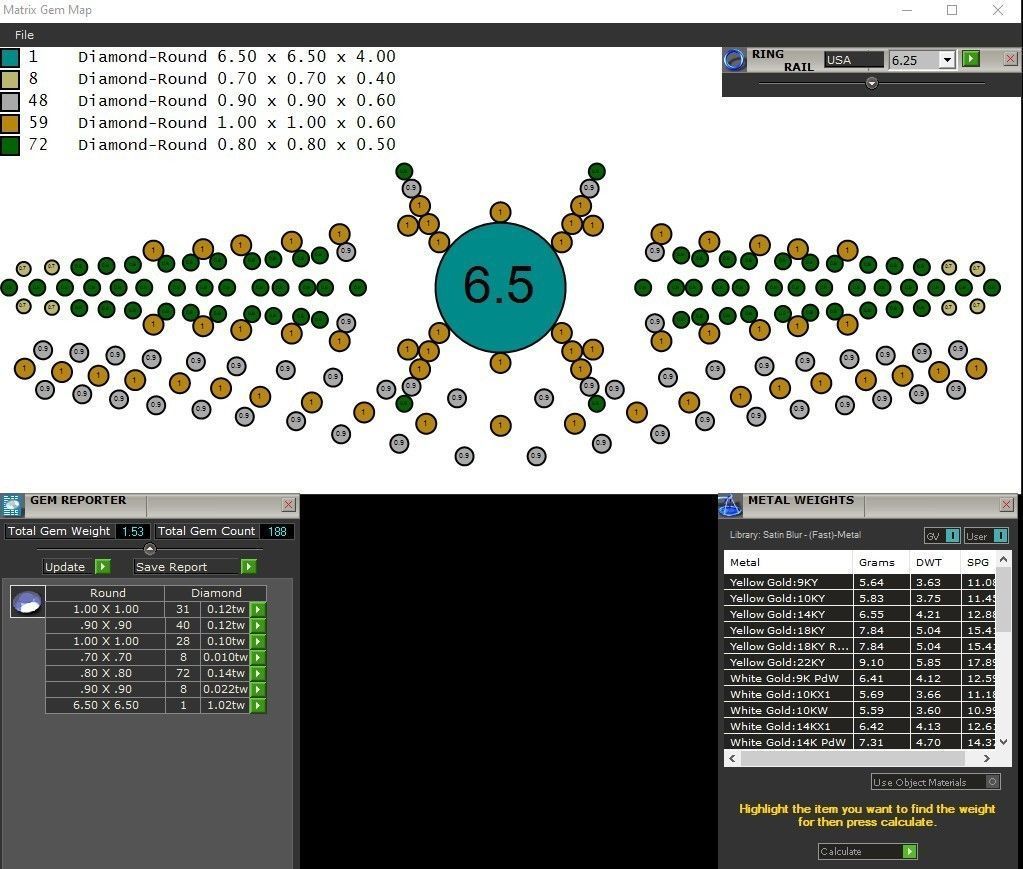
Task: Click the green arrow beside Update
Action: tap(103, 566)
